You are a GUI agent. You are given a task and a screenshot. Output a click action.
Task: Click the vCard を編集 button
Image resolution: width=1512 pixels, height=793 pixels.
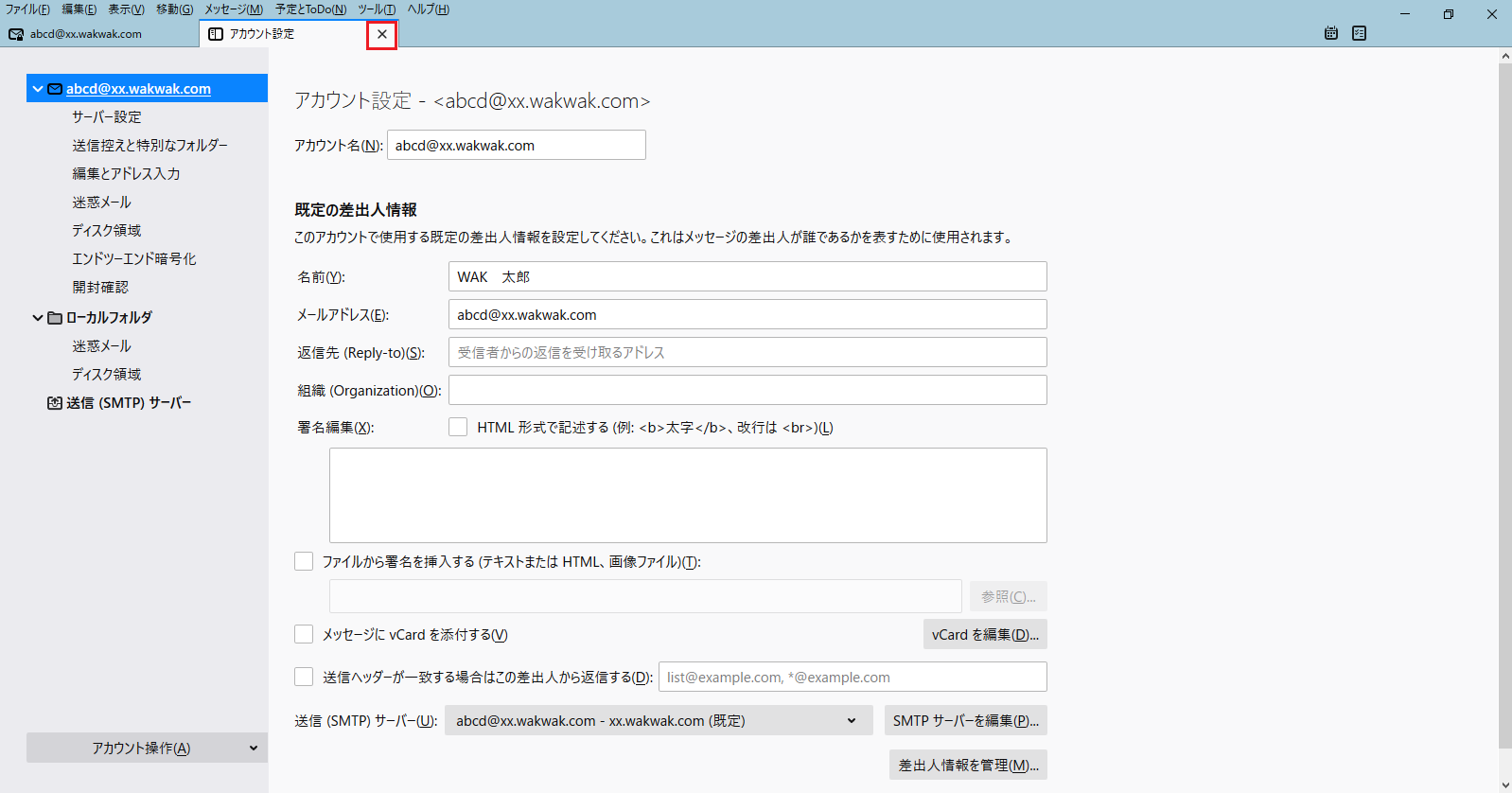pyautogui.click(x=985, y=634)
